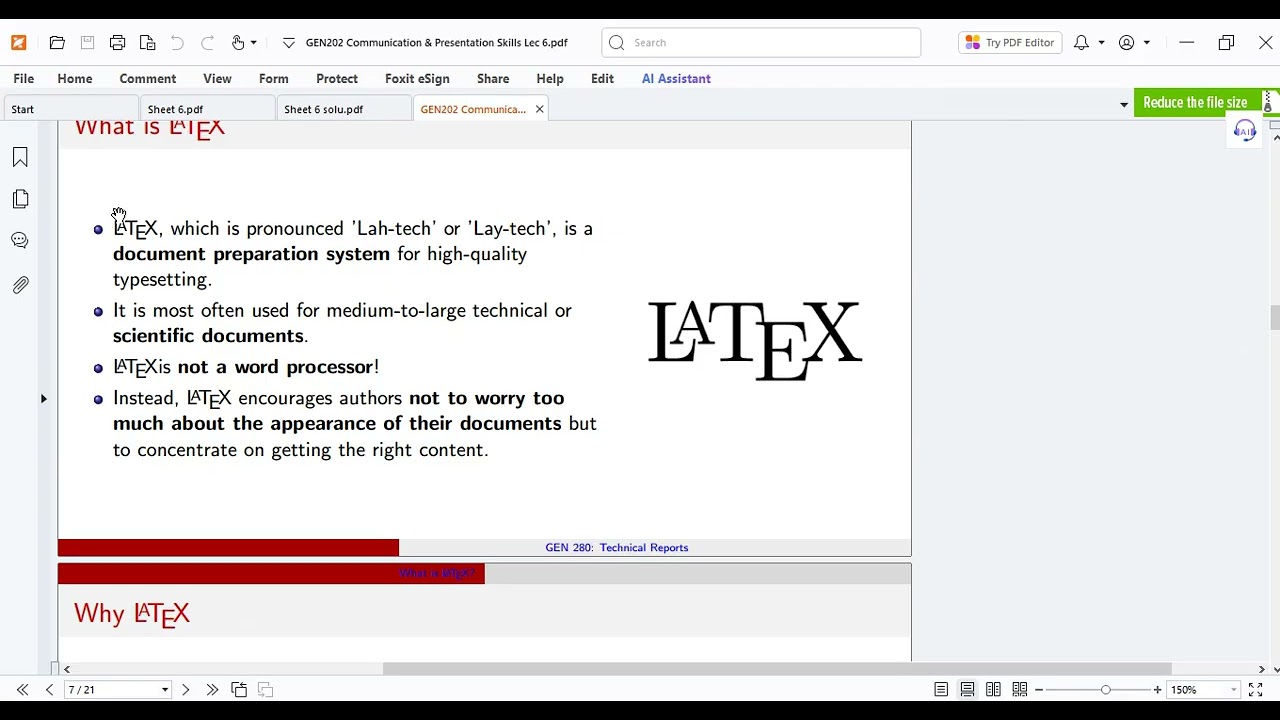Open a file with the folder icon

tap(57, 43)
